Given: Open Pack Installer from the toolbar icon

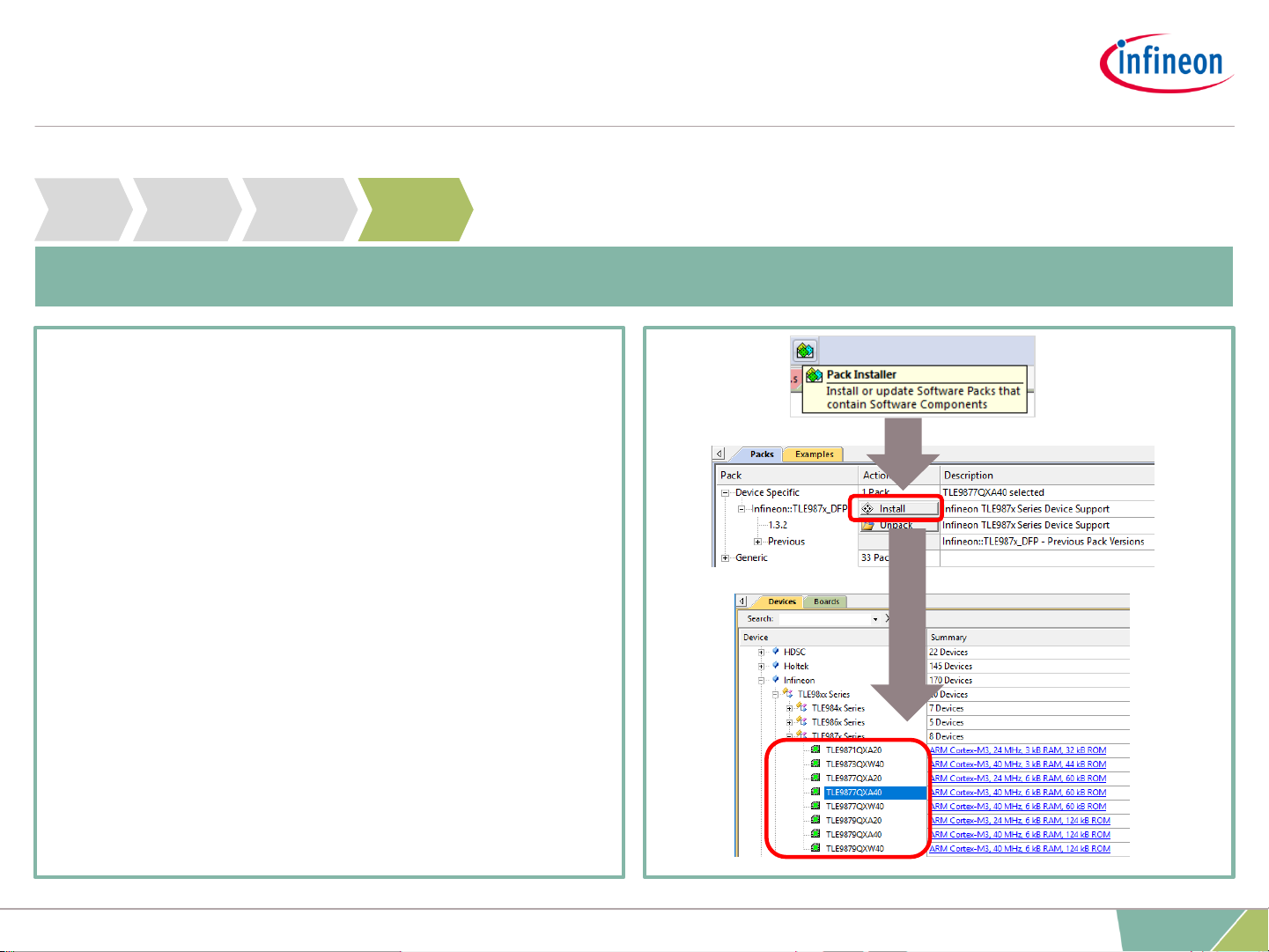Looking at the screenshot, I should pyautogui.click(x=805, y=351).
